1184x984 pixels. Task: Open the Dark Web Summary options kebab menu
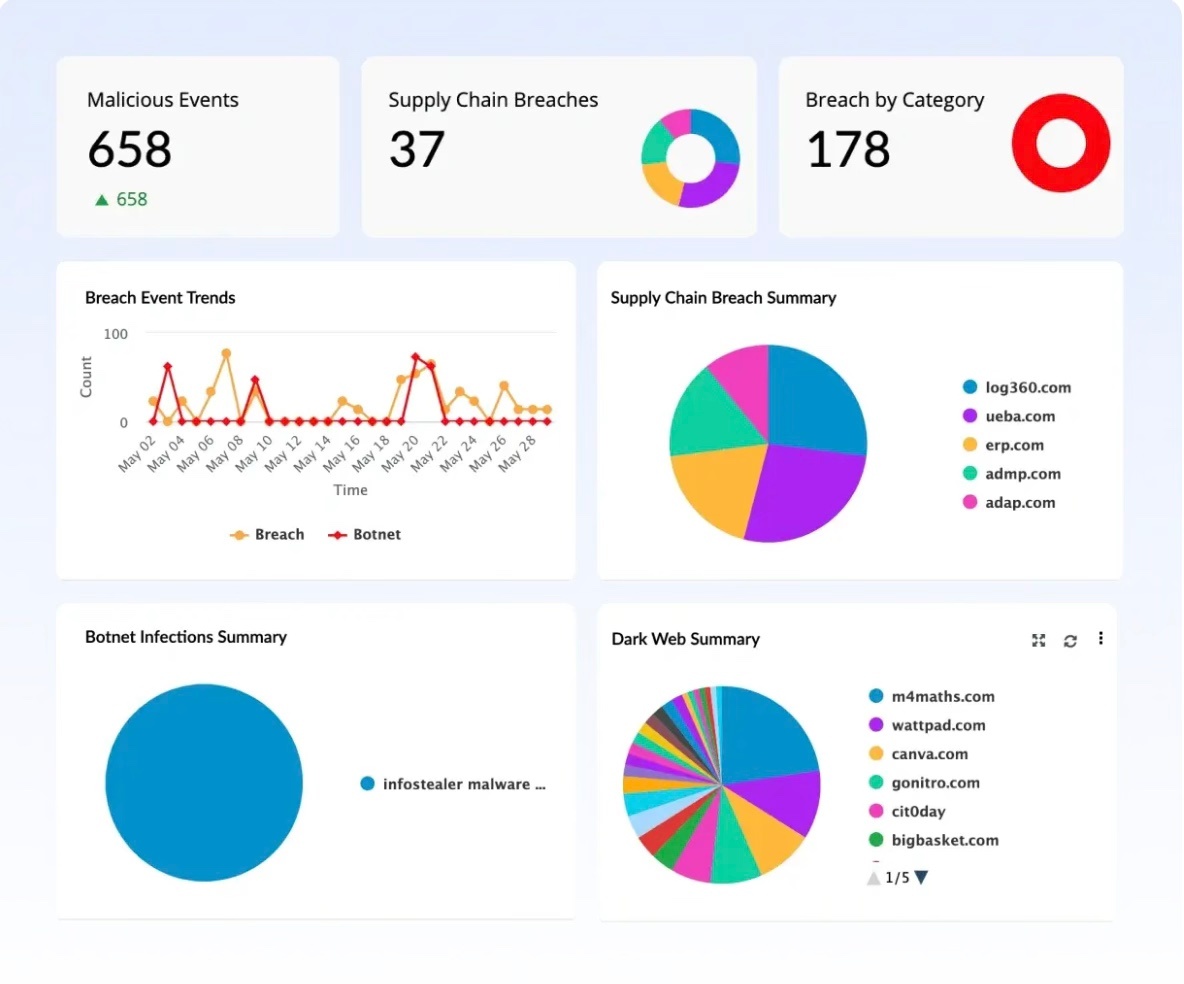pos(1100,639)
